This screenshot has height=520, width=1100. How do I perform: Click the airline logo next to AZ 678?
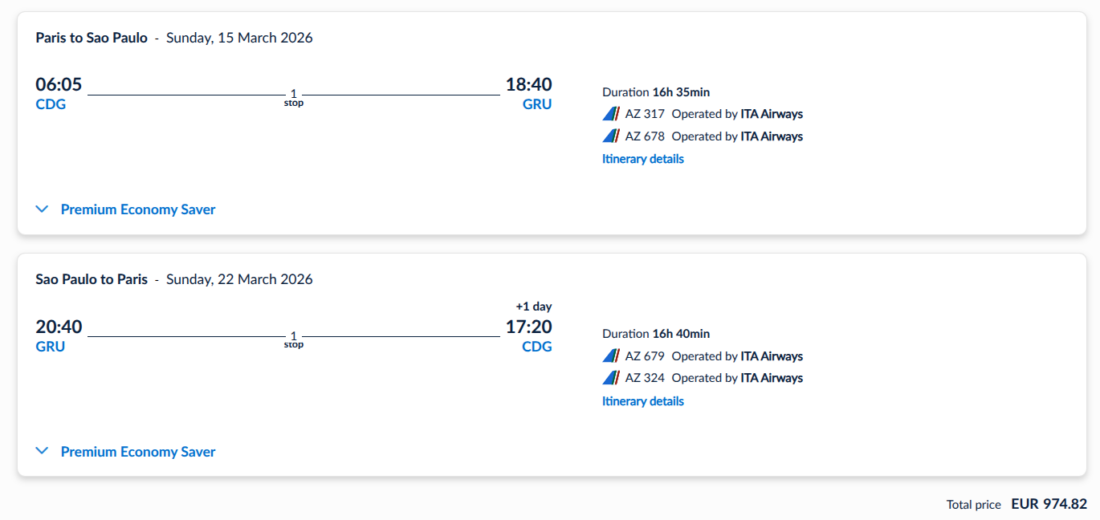coord(611,136)
